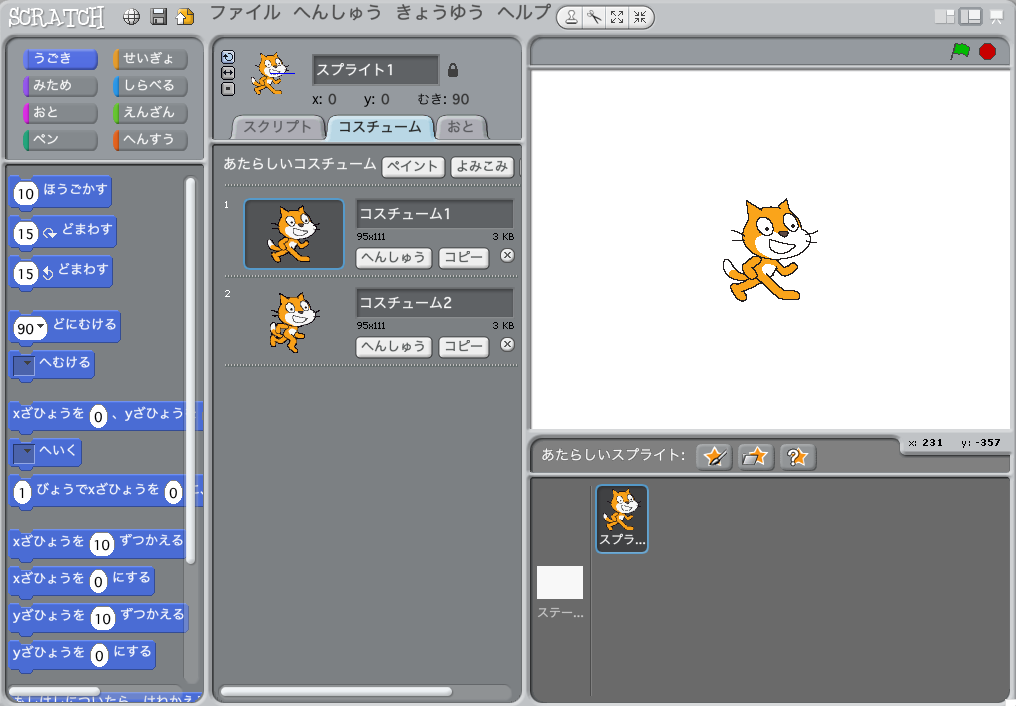The width and height of the screenshot is (1016, 706).
Task: Select the しらべる block category
Action: click(x=150, y=85)
